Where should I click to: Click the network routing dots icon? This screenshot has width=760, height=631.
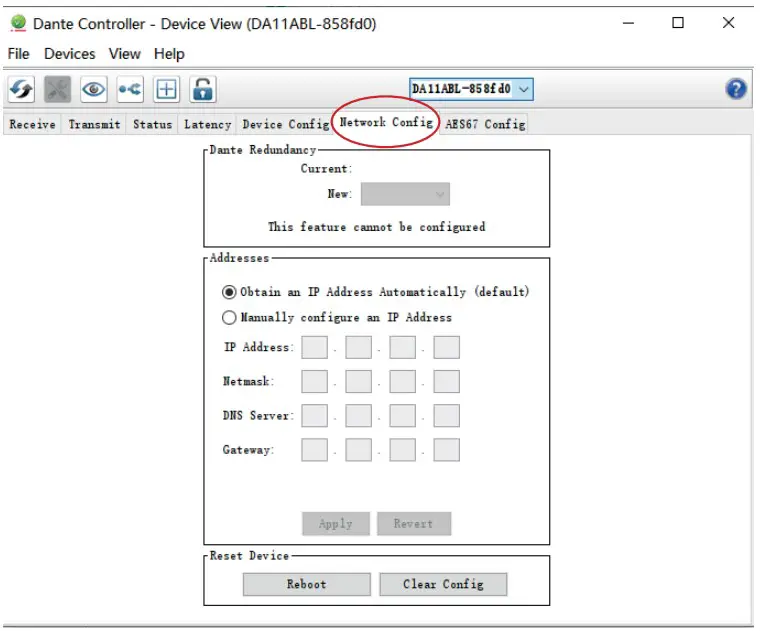tap(130, 89)
